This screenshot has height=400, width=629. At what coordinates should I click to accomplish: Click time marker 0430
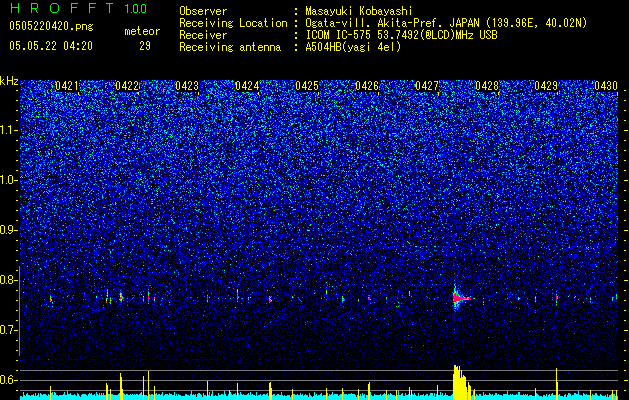click(x=606, y=86)
